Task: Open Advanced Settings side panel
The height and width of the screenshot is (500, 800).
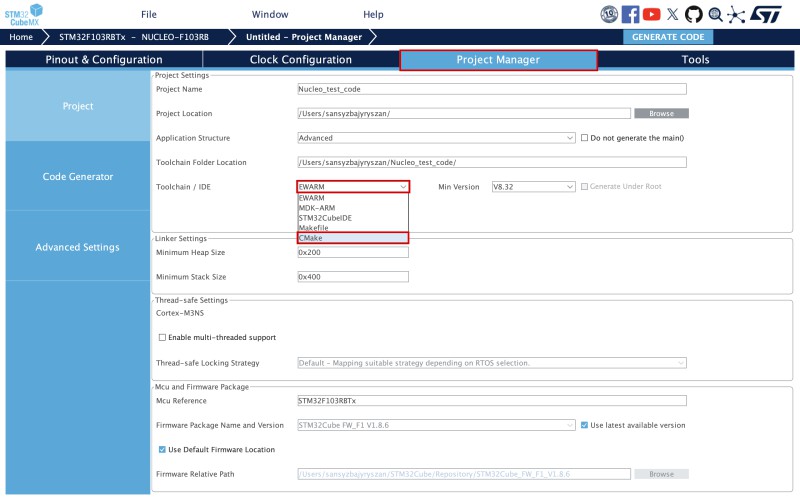Action: point(78,247)
